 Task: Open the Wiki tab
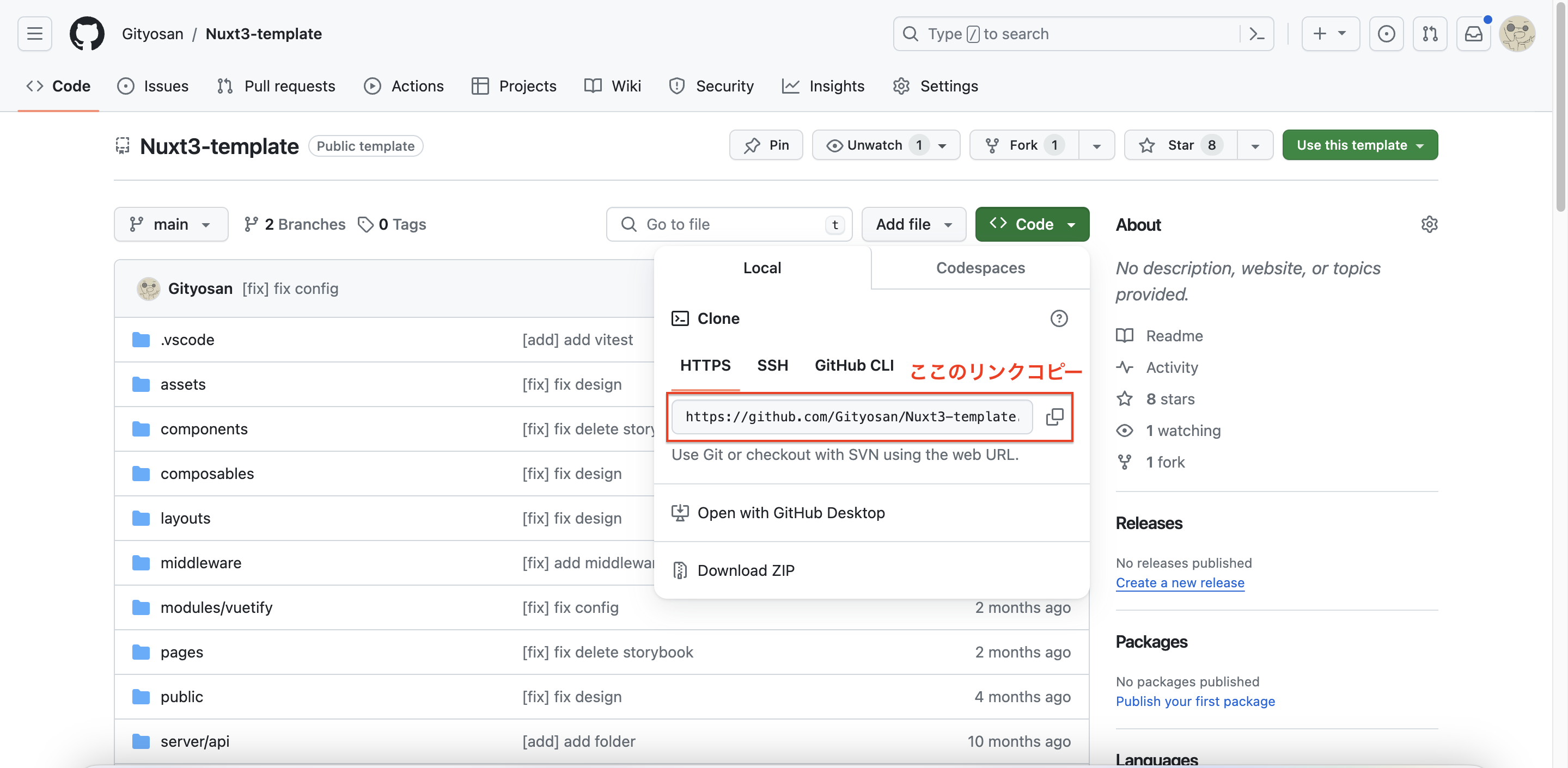click(x=612, y=86)
